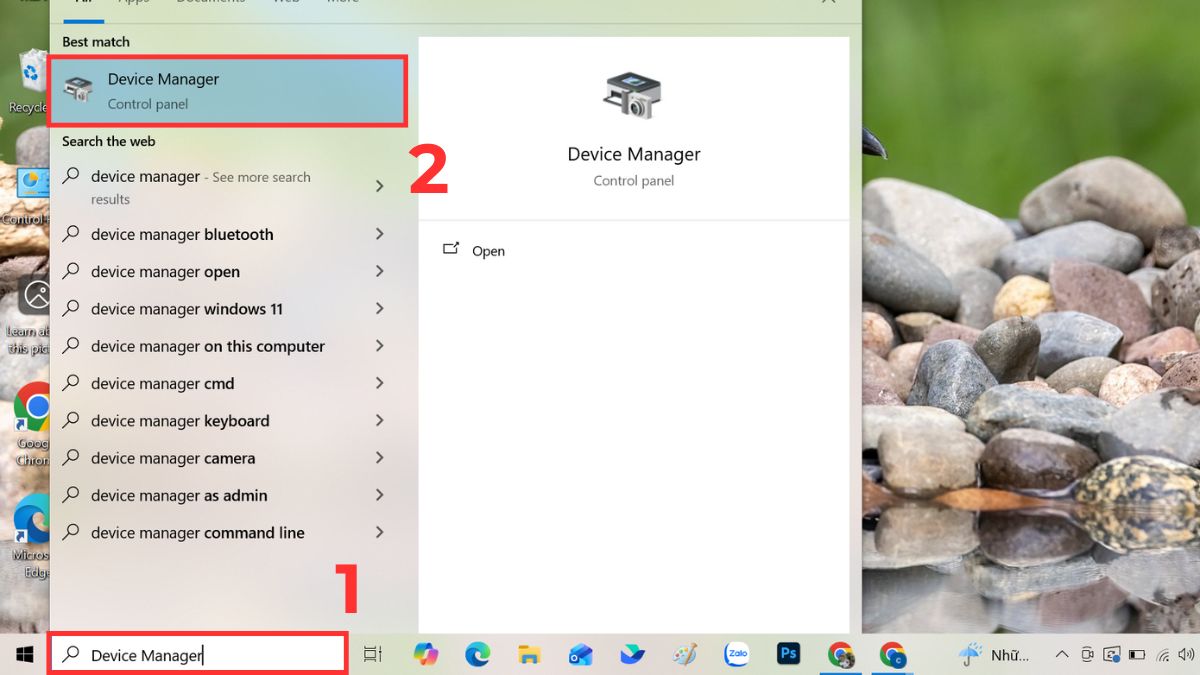
Task: Open 'device manager - See more search results'
Action: tap(200, 187)
